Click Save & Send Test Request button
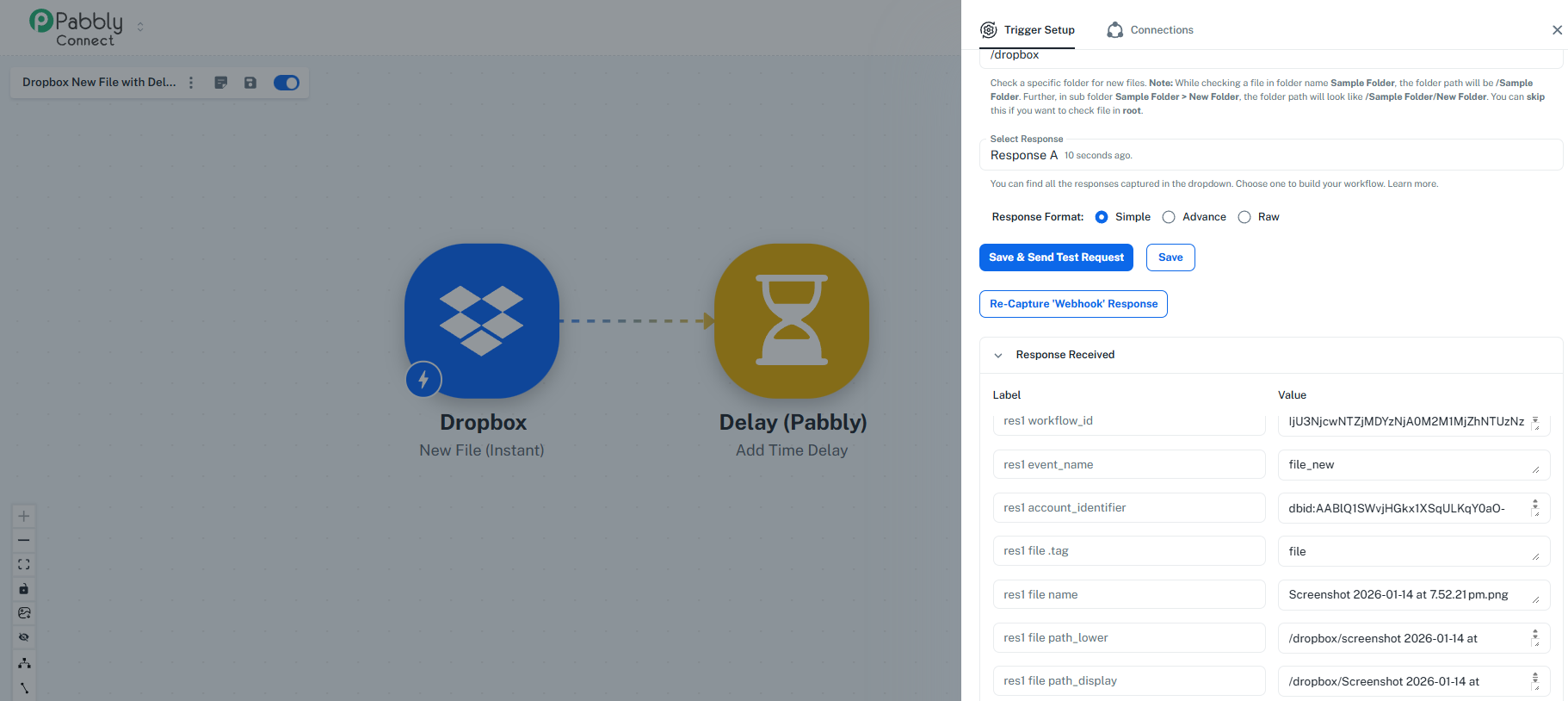1568x701 pixels. [x=1056, y=257]
